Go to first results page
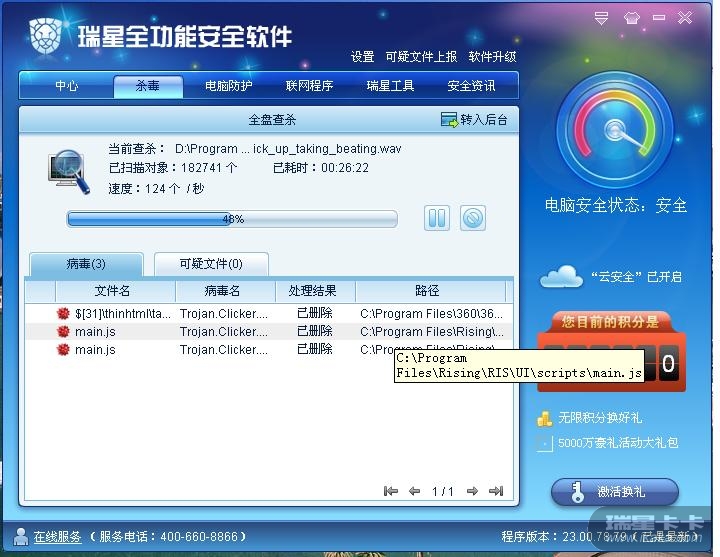720x557 pixels. (391, 491)
